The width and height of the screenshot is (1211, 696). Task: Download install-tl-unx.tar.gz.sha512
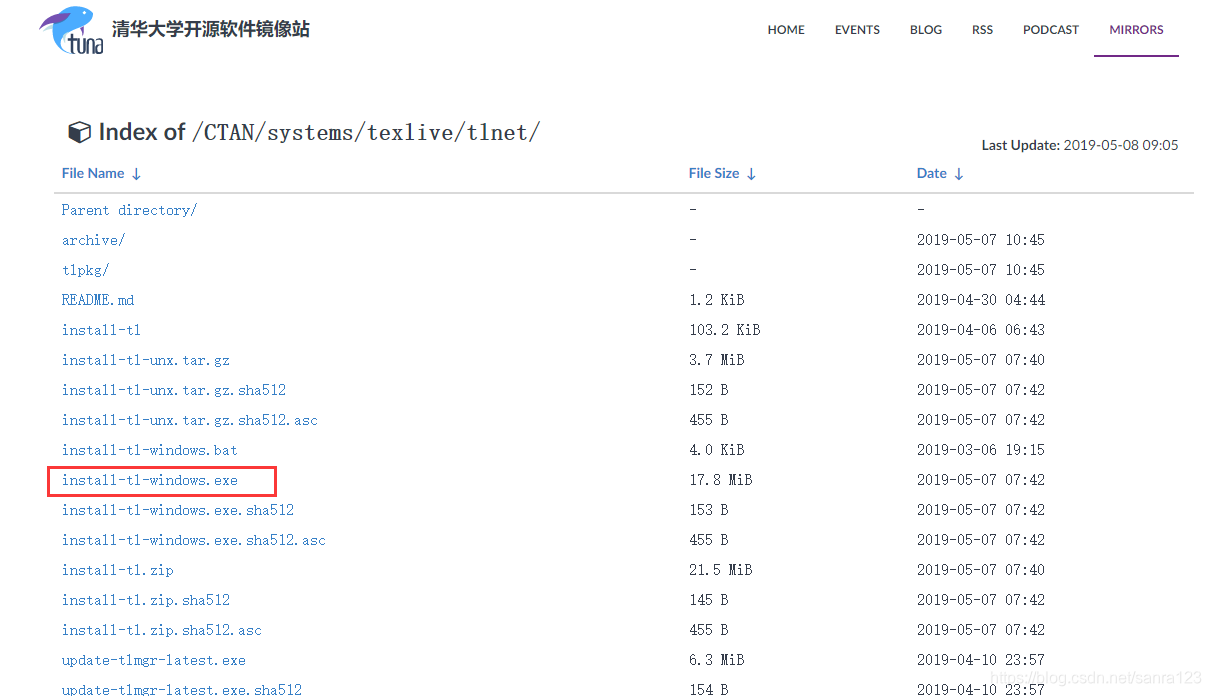coord(173,390)
